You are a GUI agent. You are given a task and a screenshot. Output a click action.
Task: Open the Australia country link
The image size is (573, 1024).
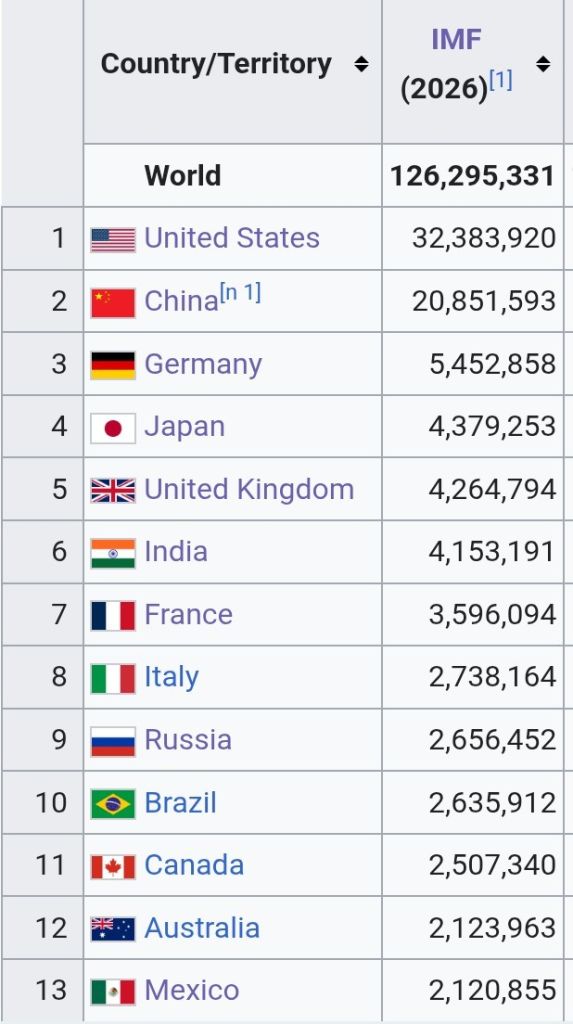click(202, 927)
